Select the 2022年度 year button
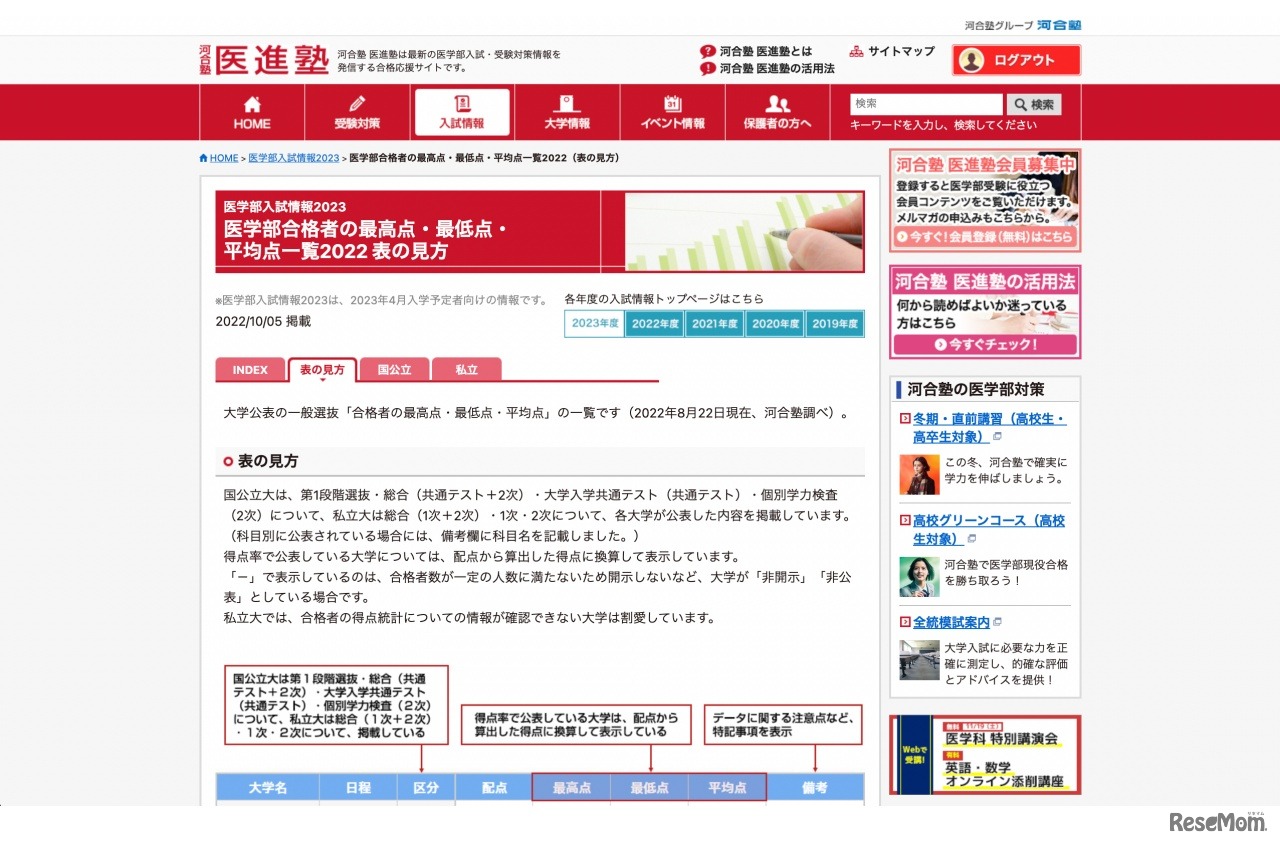 point(655,323)
